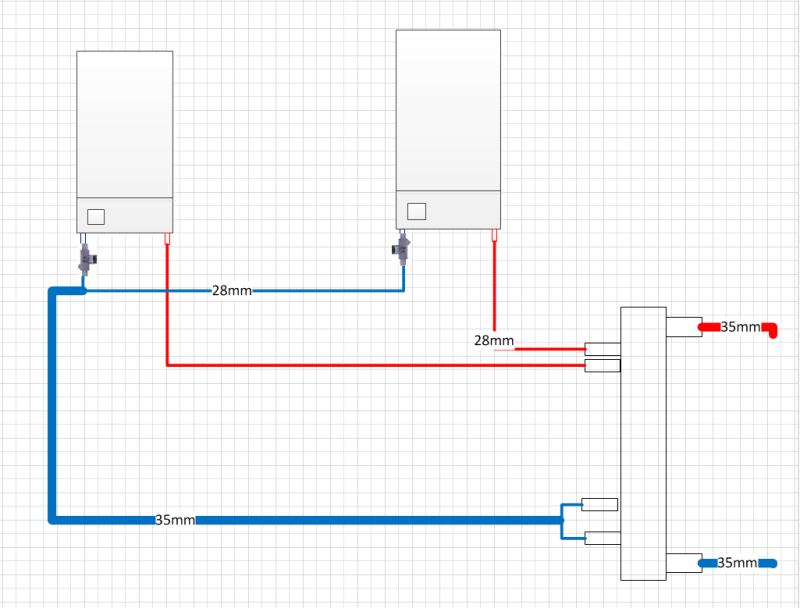Click the small square on left boiler panel
This screenshot has height=608, width=800.
pos(97,216)
